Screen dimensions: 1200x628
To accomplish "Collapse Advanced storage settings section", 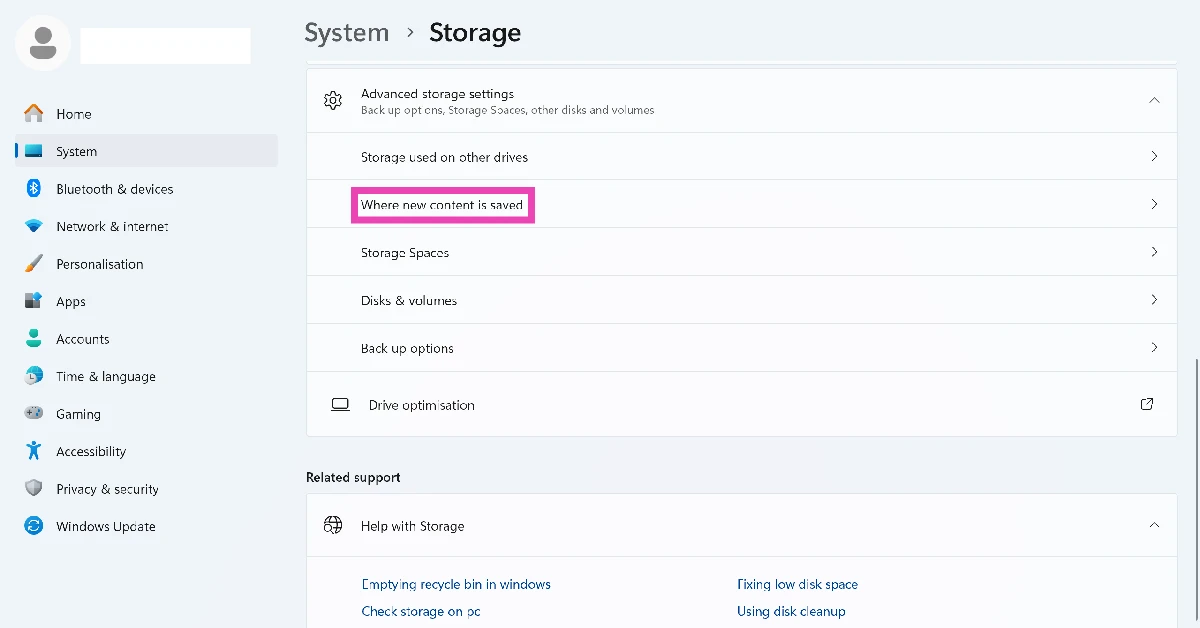I will point(1154,100).
